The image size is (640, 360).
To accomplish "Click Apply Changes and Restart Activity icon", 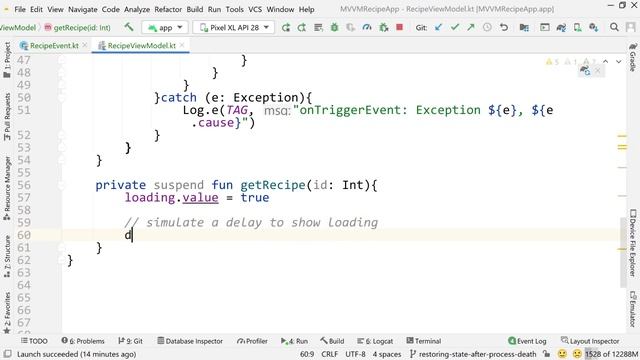I will (302, 27).
